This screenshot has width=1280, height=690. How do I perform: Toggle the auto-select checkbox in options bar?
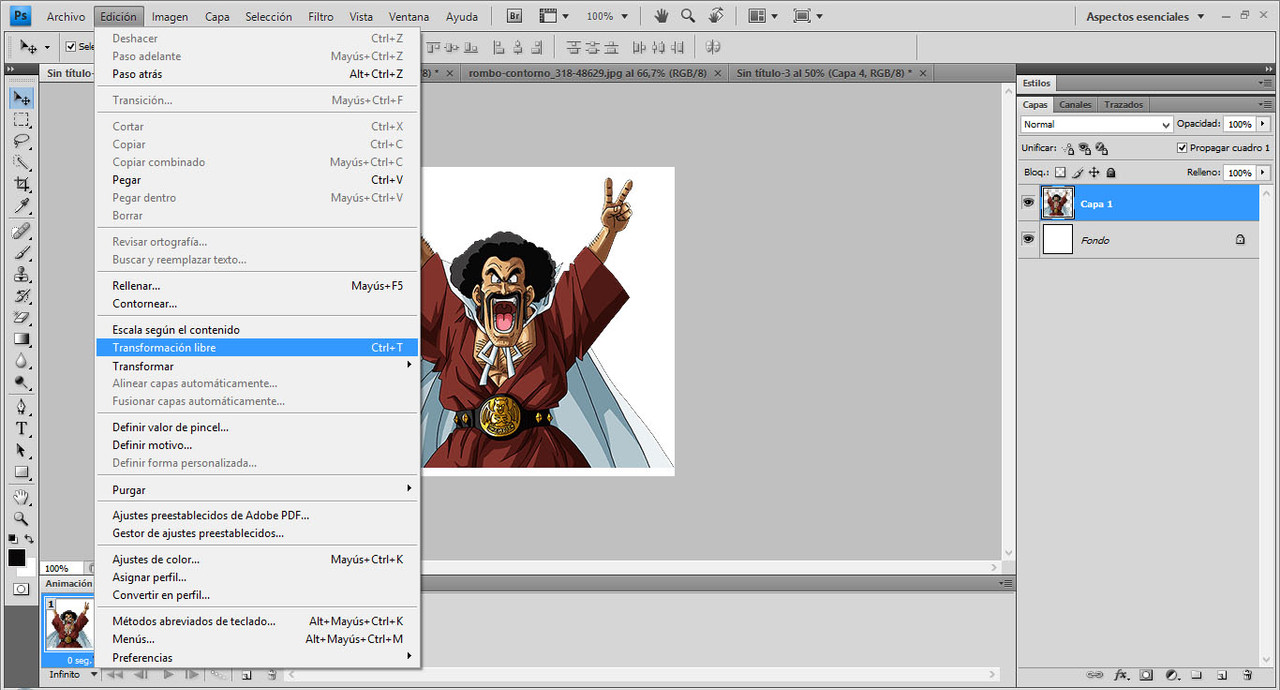pyautogui.click(x=71, y=47)
